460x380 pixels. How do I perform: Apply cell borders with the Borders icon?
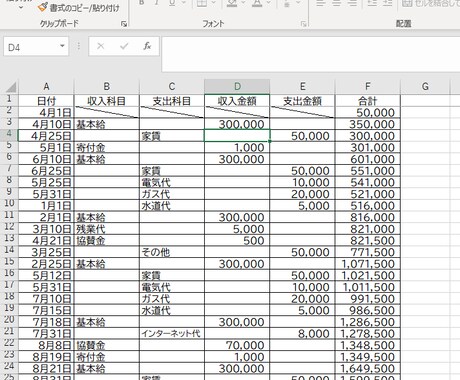[x=202, y=3]
